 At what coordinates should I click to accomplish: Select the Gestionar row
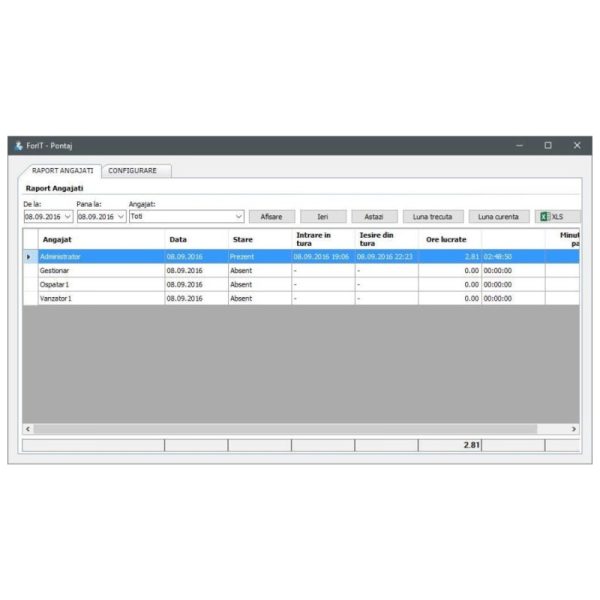[x=100, y=270]
